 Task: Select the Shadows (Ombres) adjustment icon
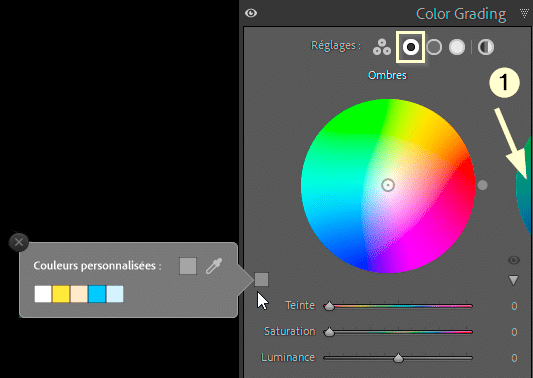point(410,47)
